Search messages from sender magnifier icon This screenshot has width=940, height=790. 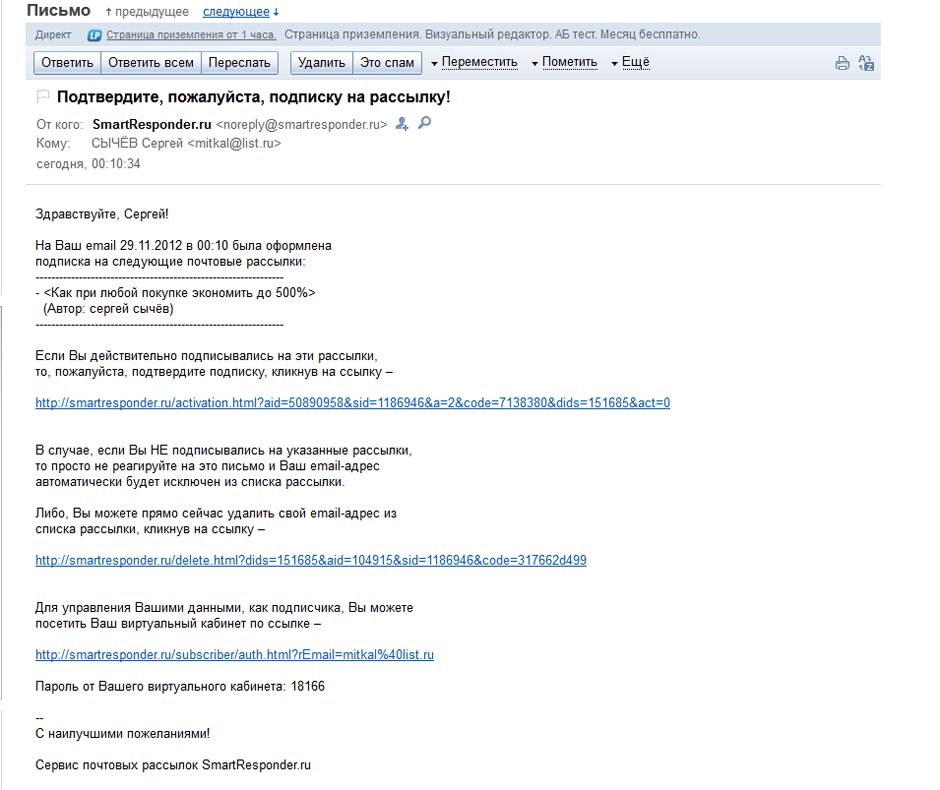pos(424,124)
